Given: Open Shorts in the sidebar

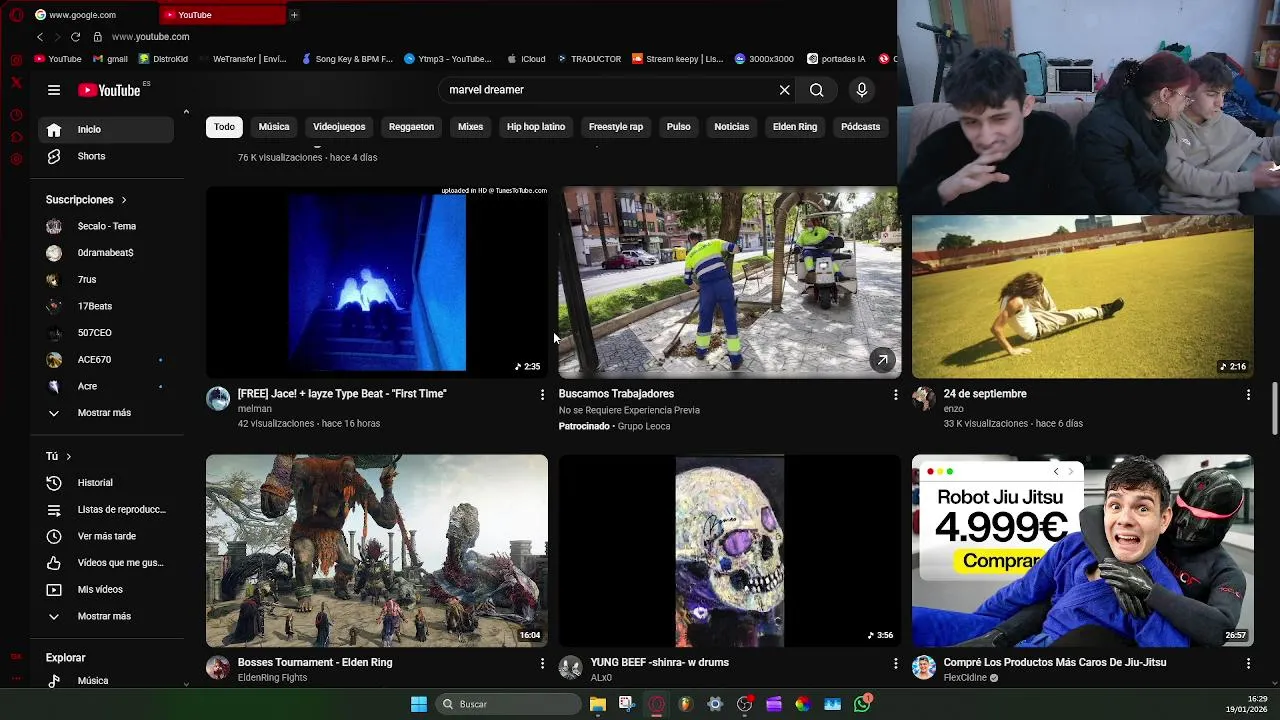Looking at the screenshot, I should tap(106, 156).
